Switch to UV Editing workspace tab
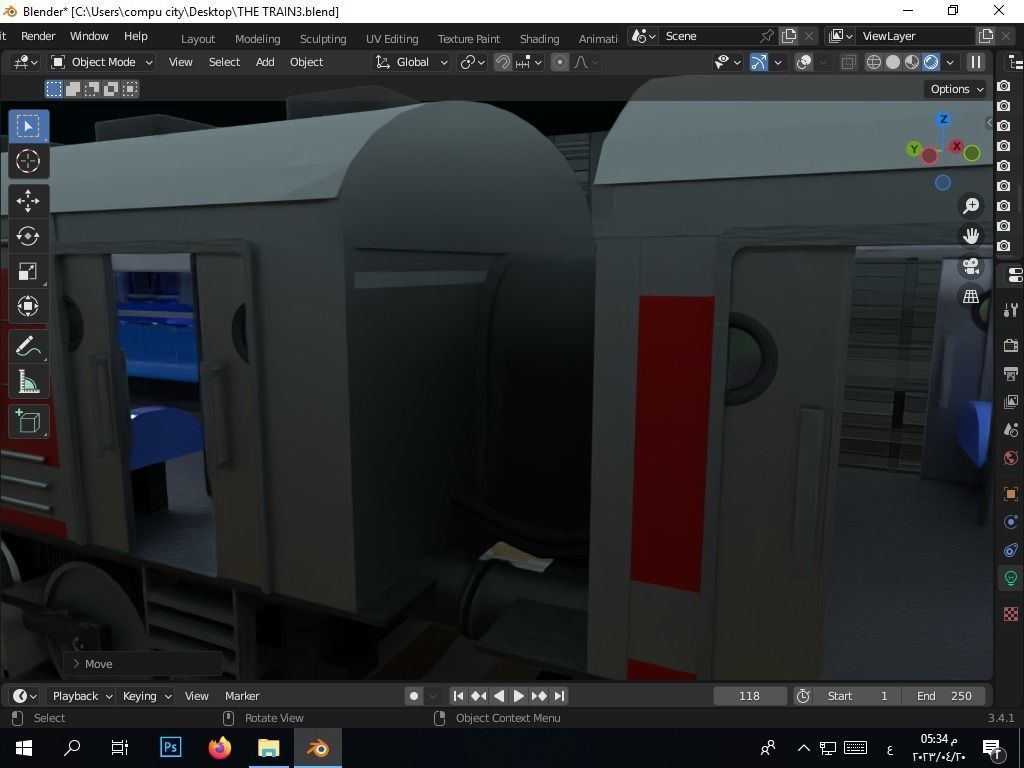 coord(392,39)
